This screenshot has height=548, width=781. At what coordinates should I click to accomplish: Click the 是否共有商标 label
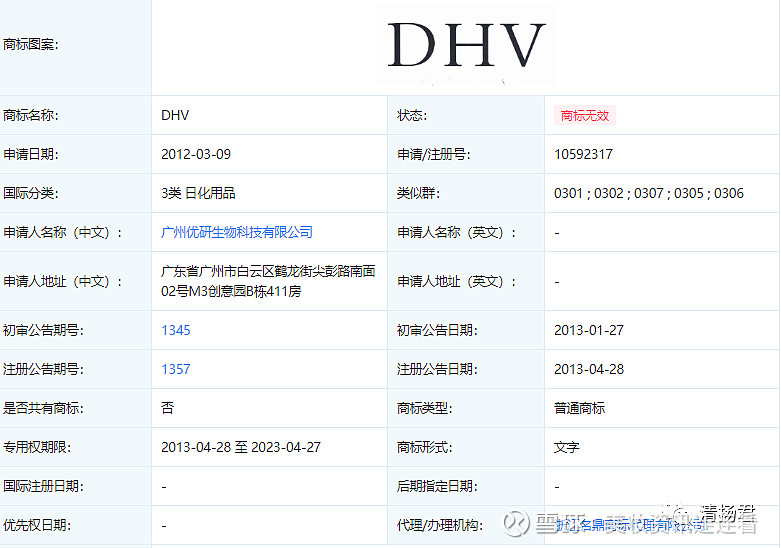click(43, 409)
